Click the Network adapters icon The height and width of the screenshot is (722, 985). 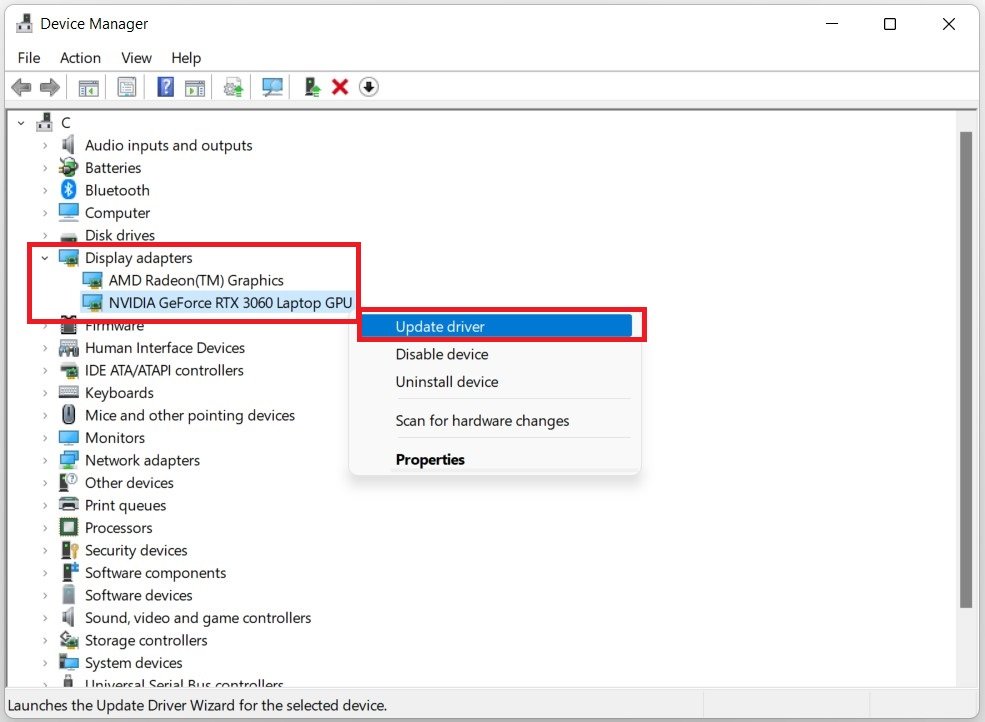[68, 459]
